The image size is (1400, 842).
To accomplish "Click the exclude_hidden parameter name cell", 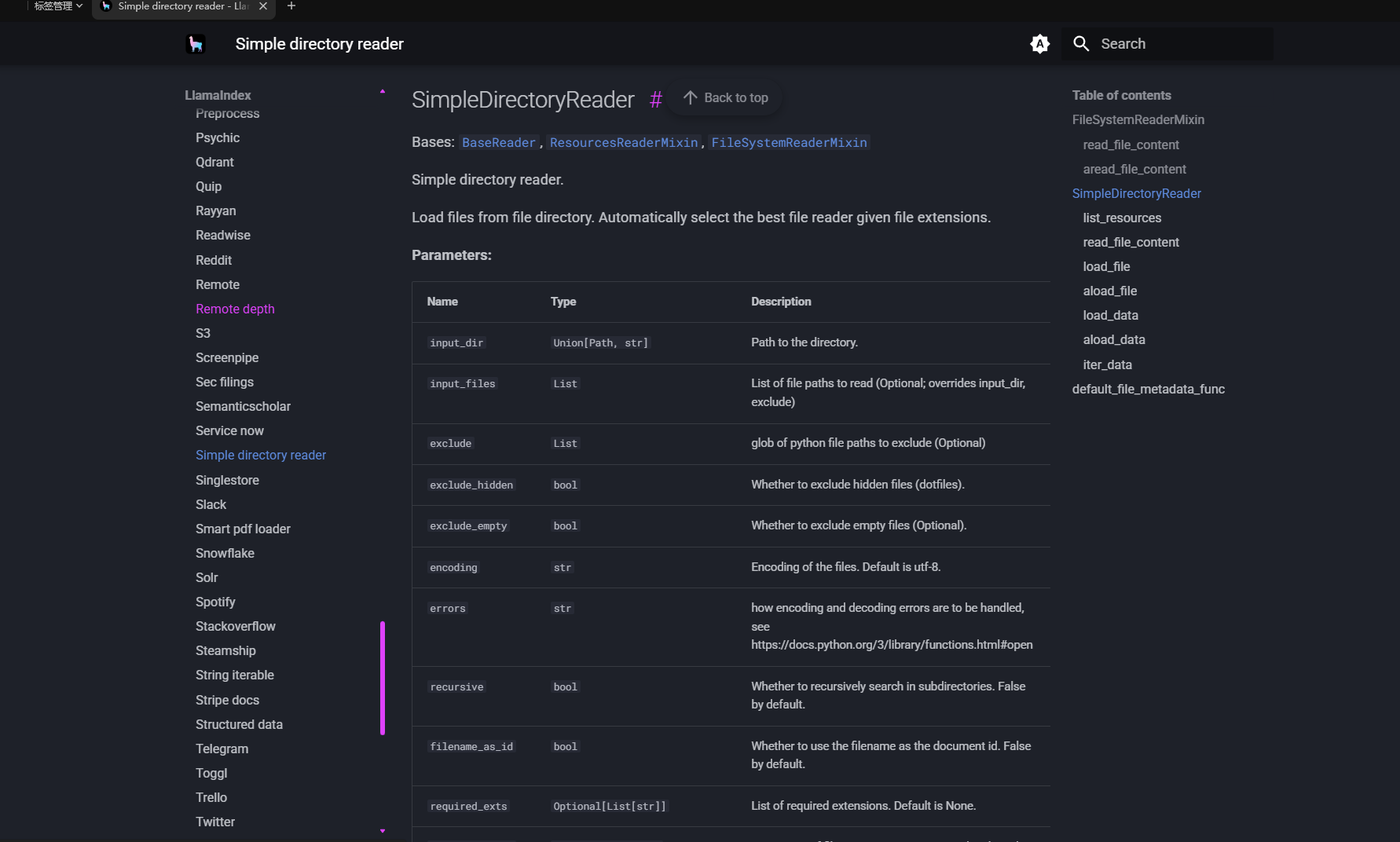I will (x=471, y=485).
